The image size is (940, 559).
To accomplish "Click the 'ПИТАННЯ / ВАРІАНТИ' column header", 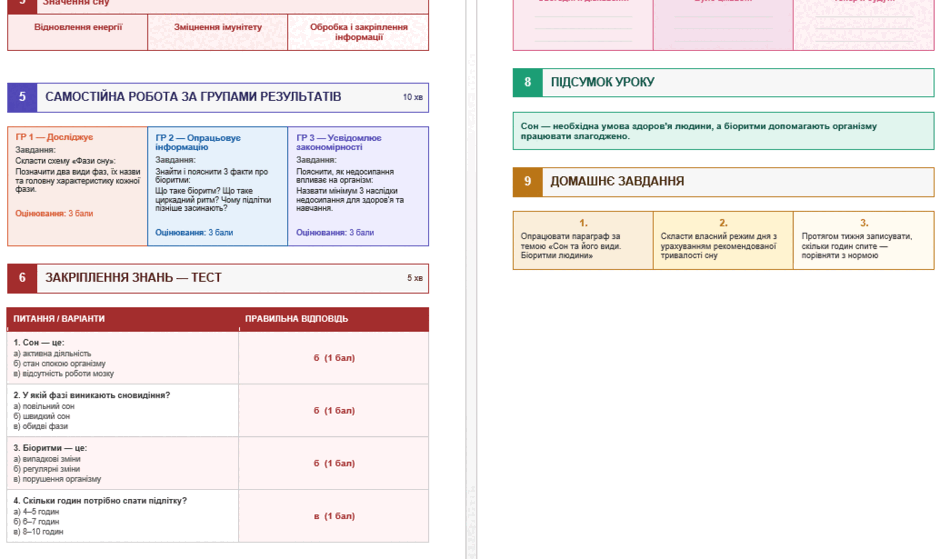I will [x=59, y=319].
